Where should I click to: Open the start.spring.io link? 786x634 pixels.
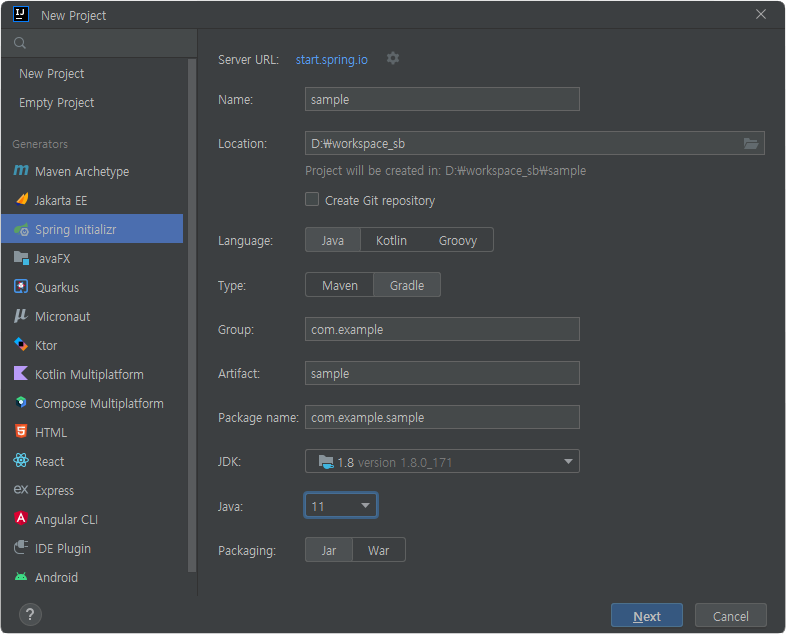(x=331, y=60)
